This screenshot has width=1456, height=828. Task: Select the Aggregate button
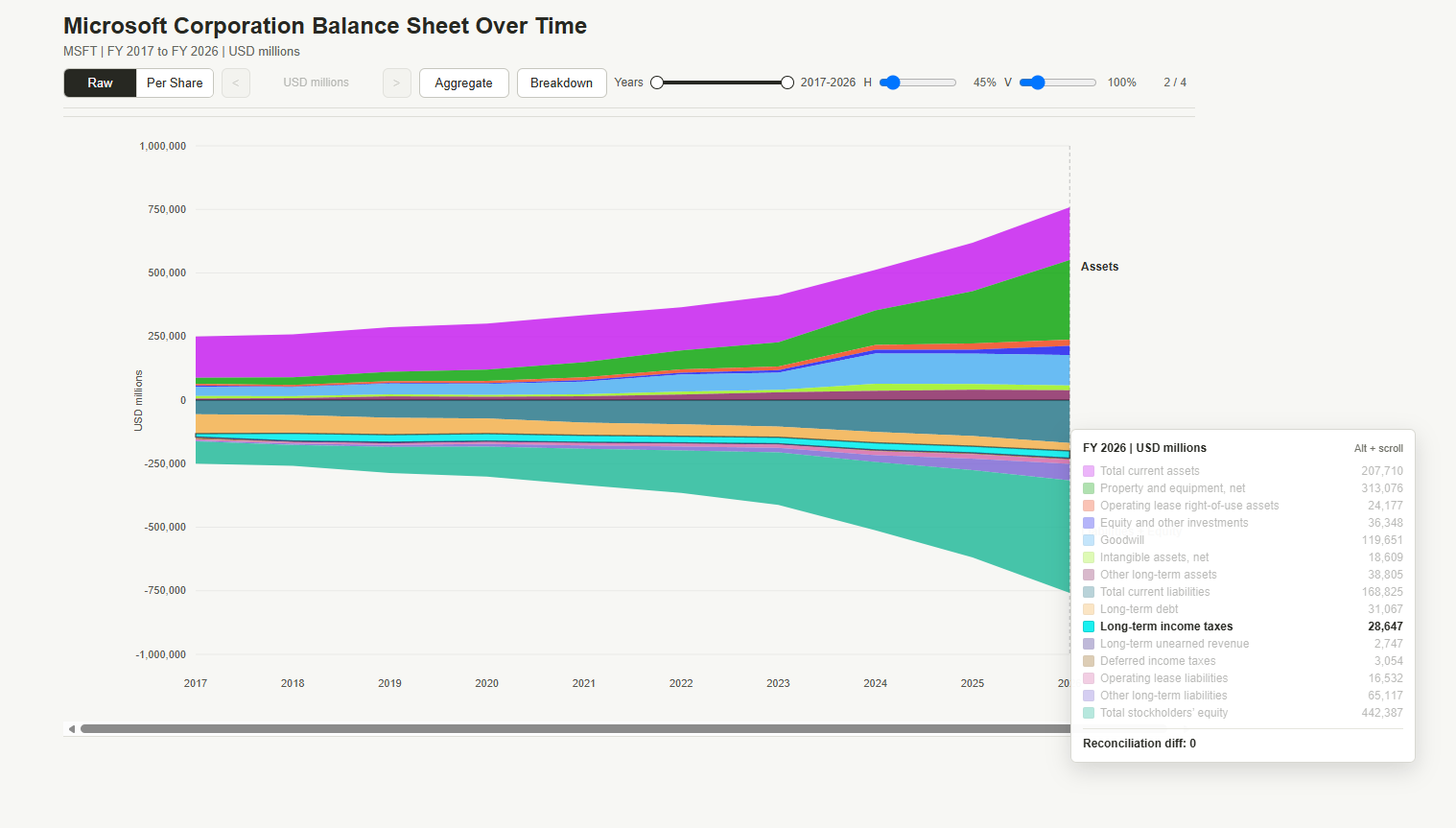click(463, 83)
